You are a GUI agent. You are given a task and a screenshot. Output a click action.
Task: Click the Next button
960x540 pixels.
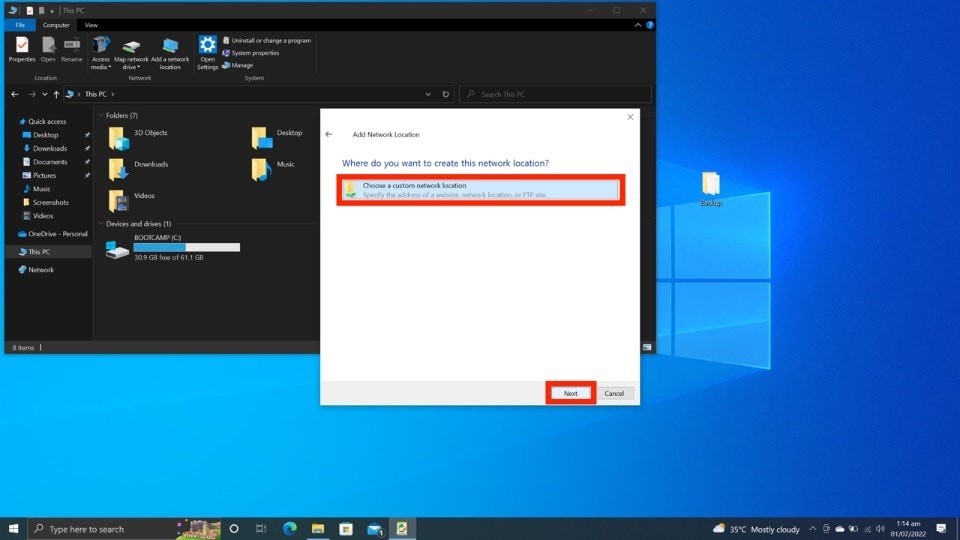[571, 393]
